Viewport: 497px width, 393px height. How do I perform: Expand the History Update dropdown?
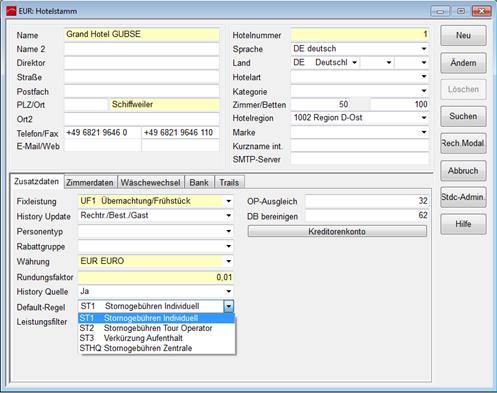pyautogui.click(x=228, y=216)
